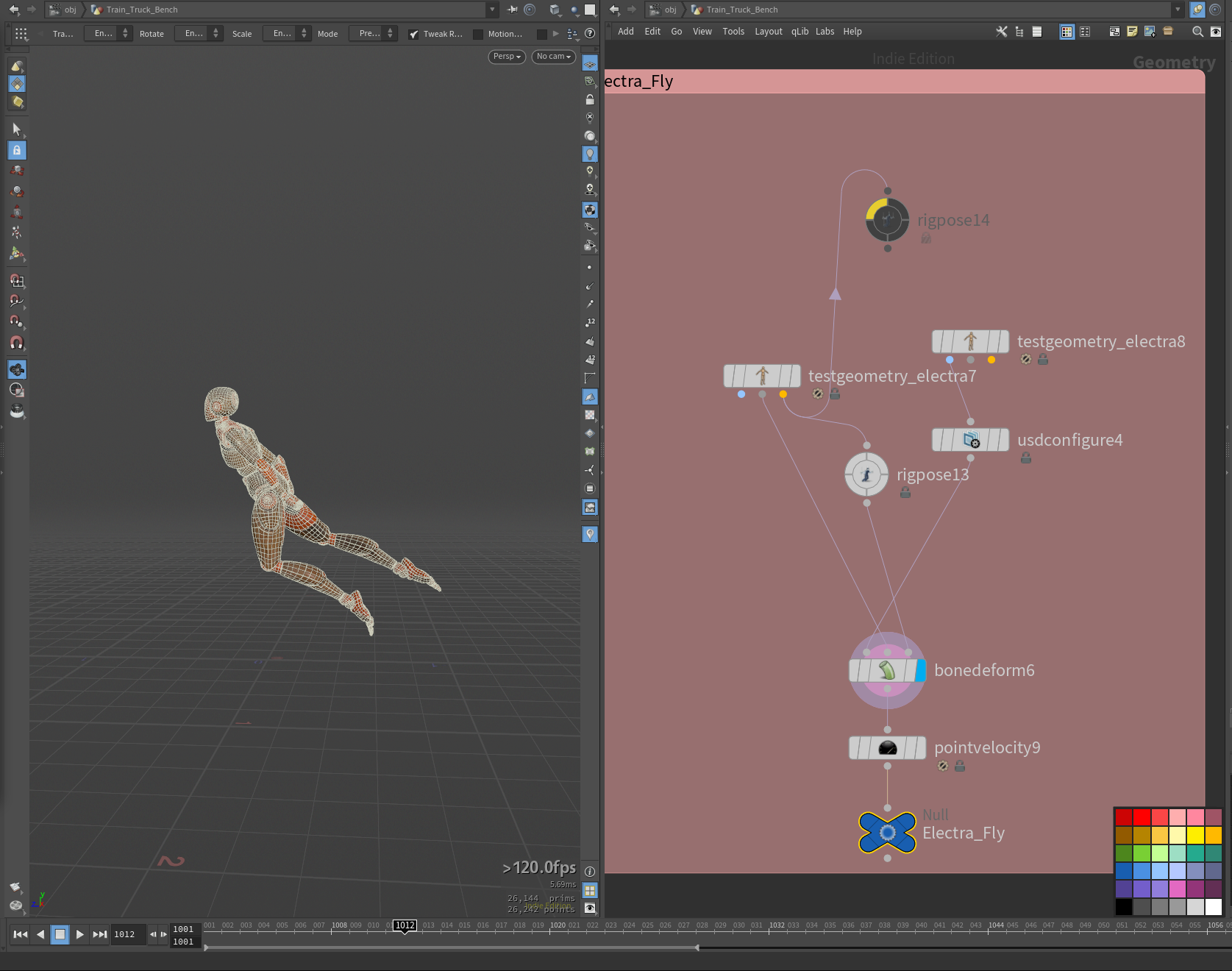Open the Persp viewport dropdown
1232x971 pixels.
(x=507, y=57)
